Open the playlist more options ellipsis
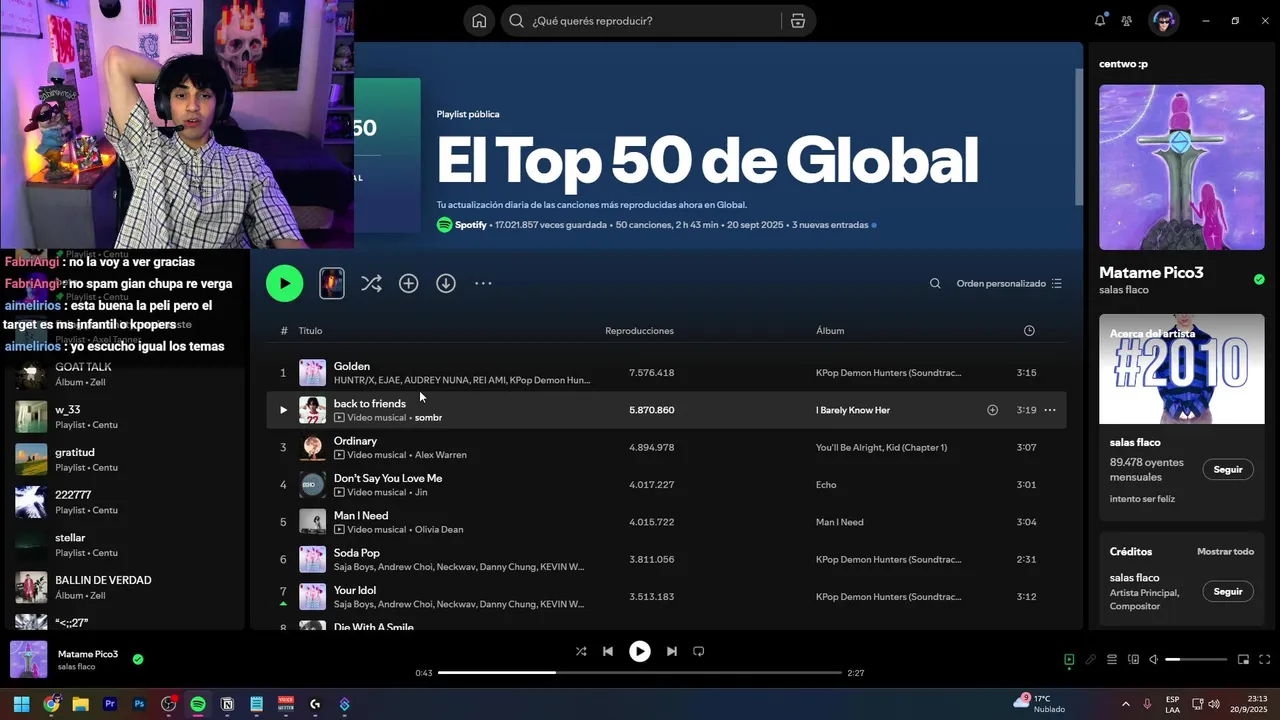 pyautogui.click(x=483, y=284)
